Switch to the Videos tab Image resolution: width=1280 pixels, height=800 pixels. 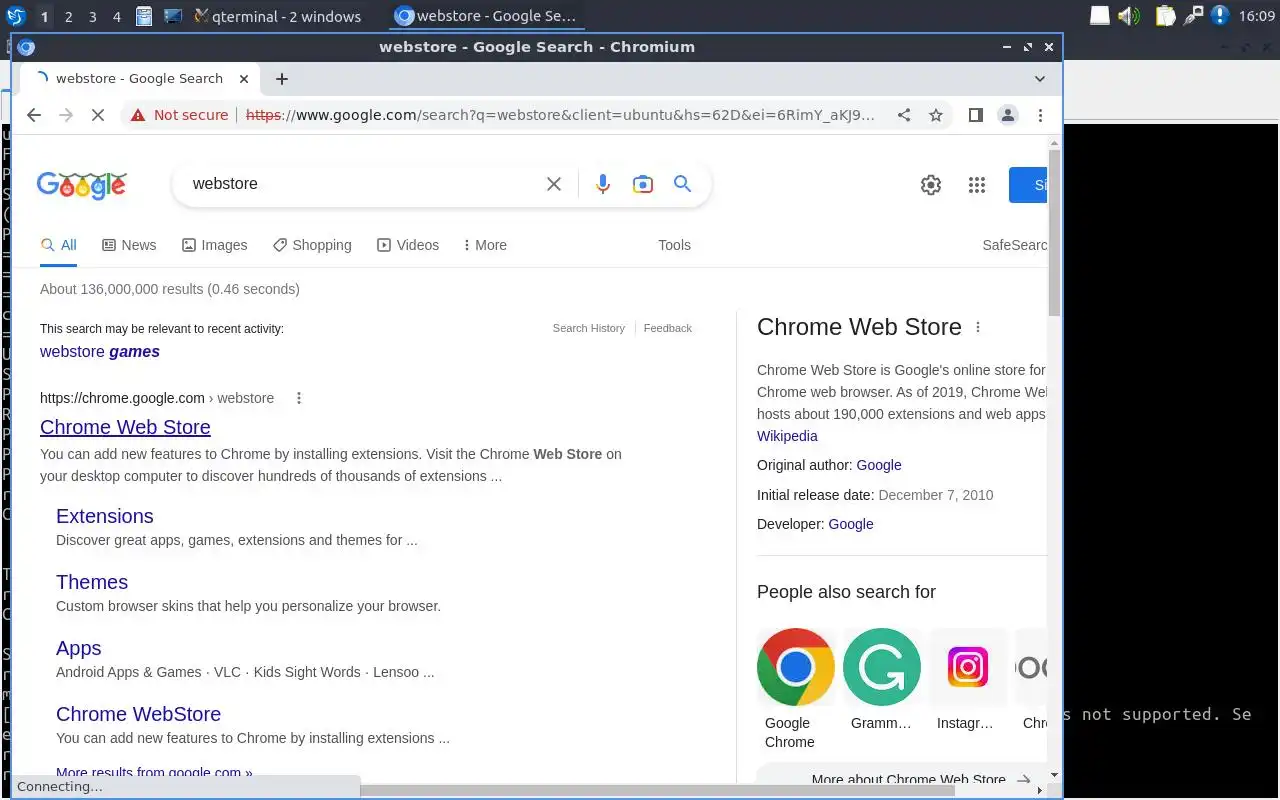408,245
